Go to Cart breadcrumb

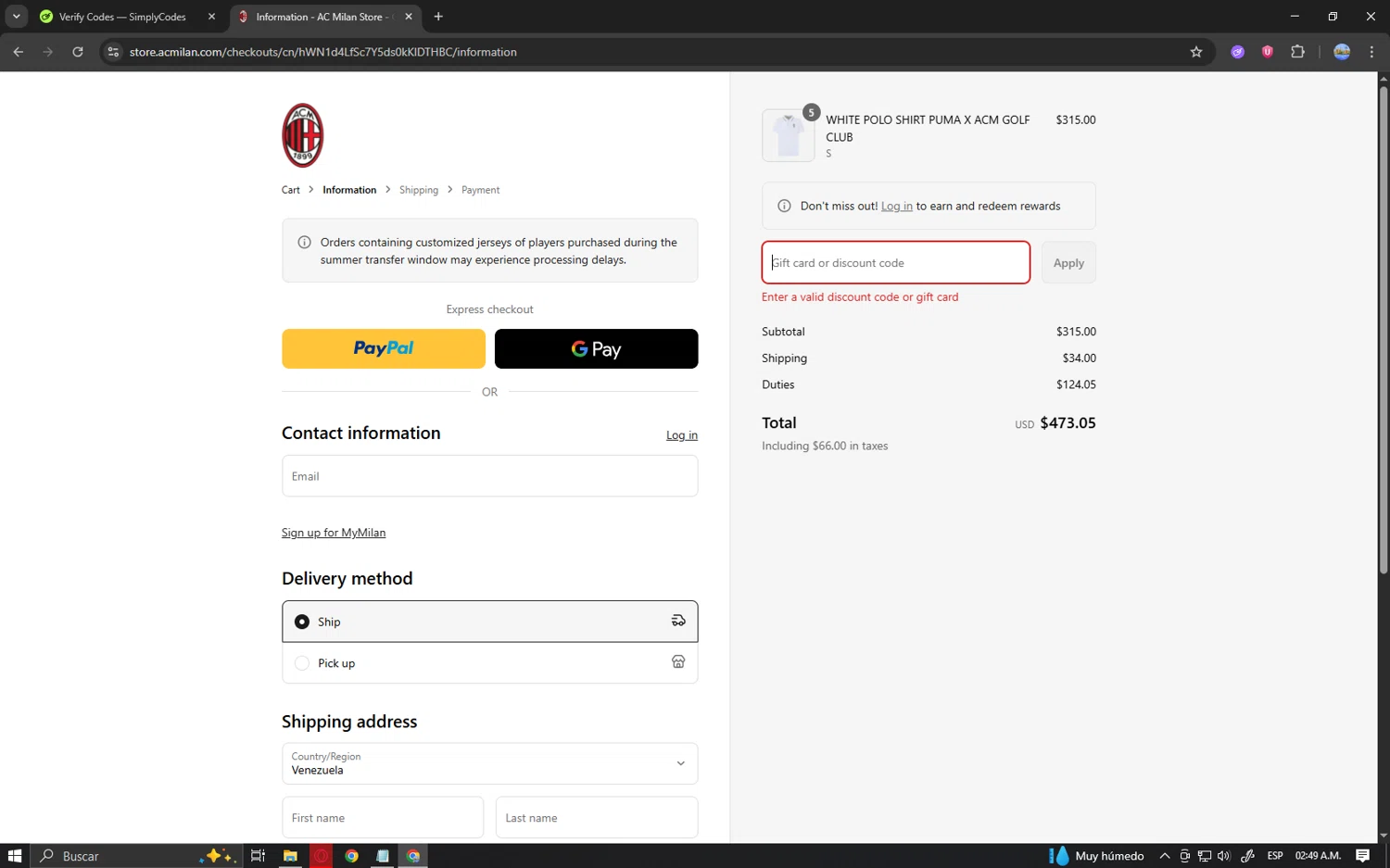291,190
